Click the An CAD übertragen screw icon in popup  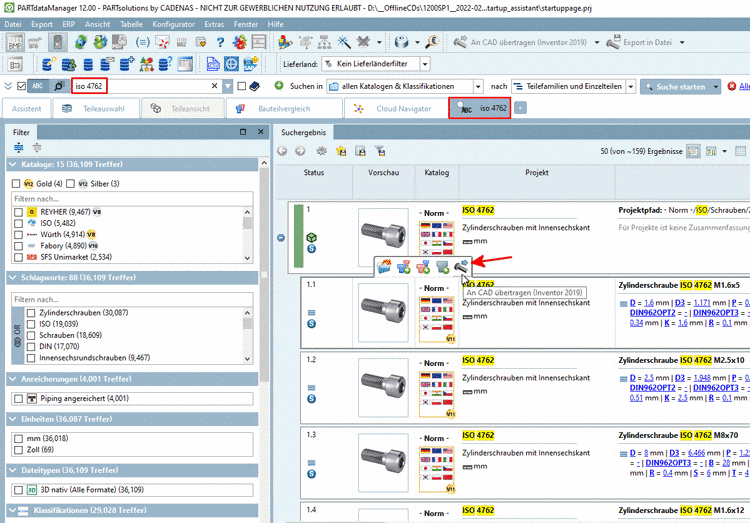461,267
